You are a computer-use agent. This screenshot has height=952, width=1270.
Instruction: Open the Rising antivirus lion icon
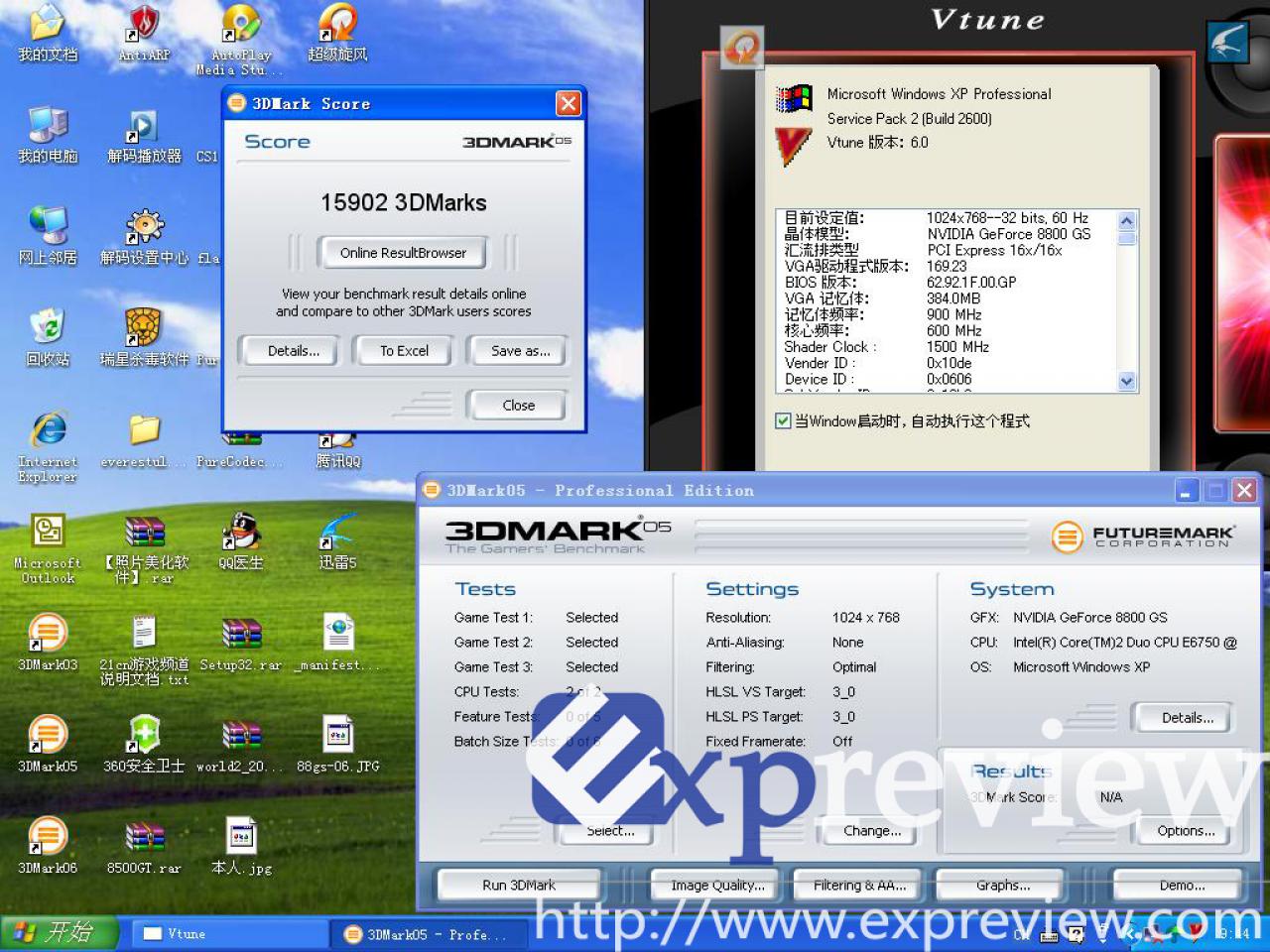pos(144,338)
